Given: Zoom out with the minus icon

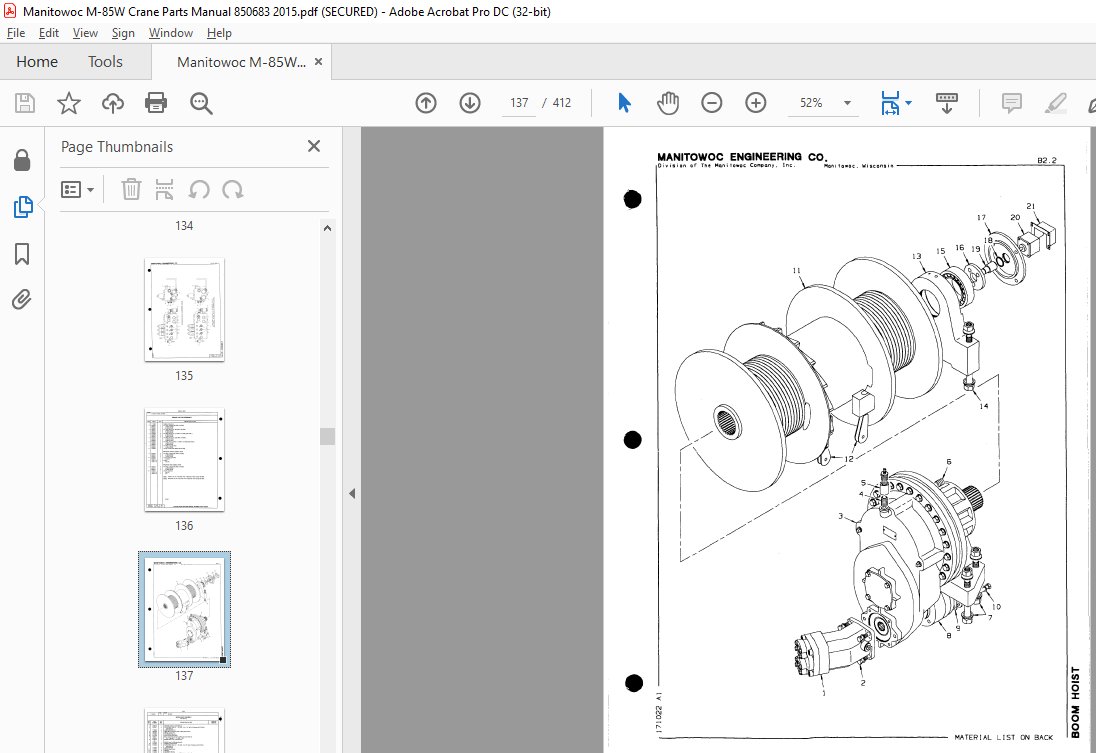Looking at the screenshot, I should tap(712, 103).
